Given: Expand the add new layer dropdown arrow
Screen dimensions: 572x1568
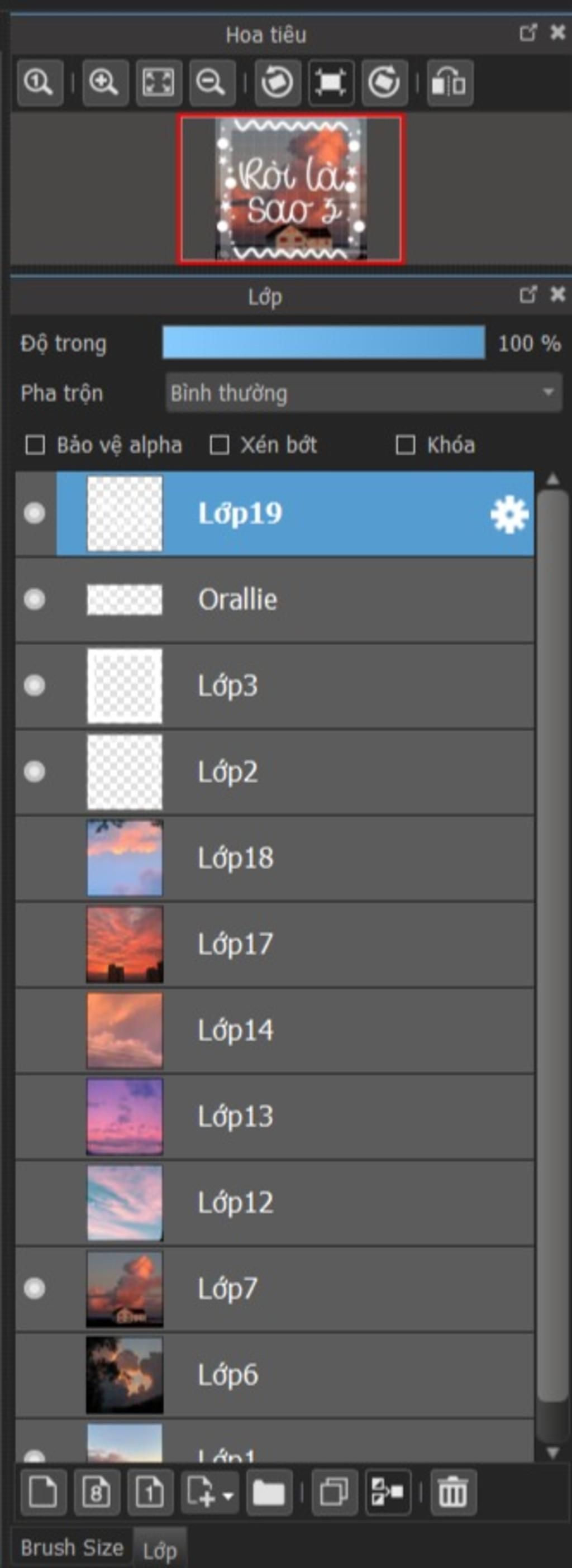Looking at the screenshot, I should coord(228,1493).
